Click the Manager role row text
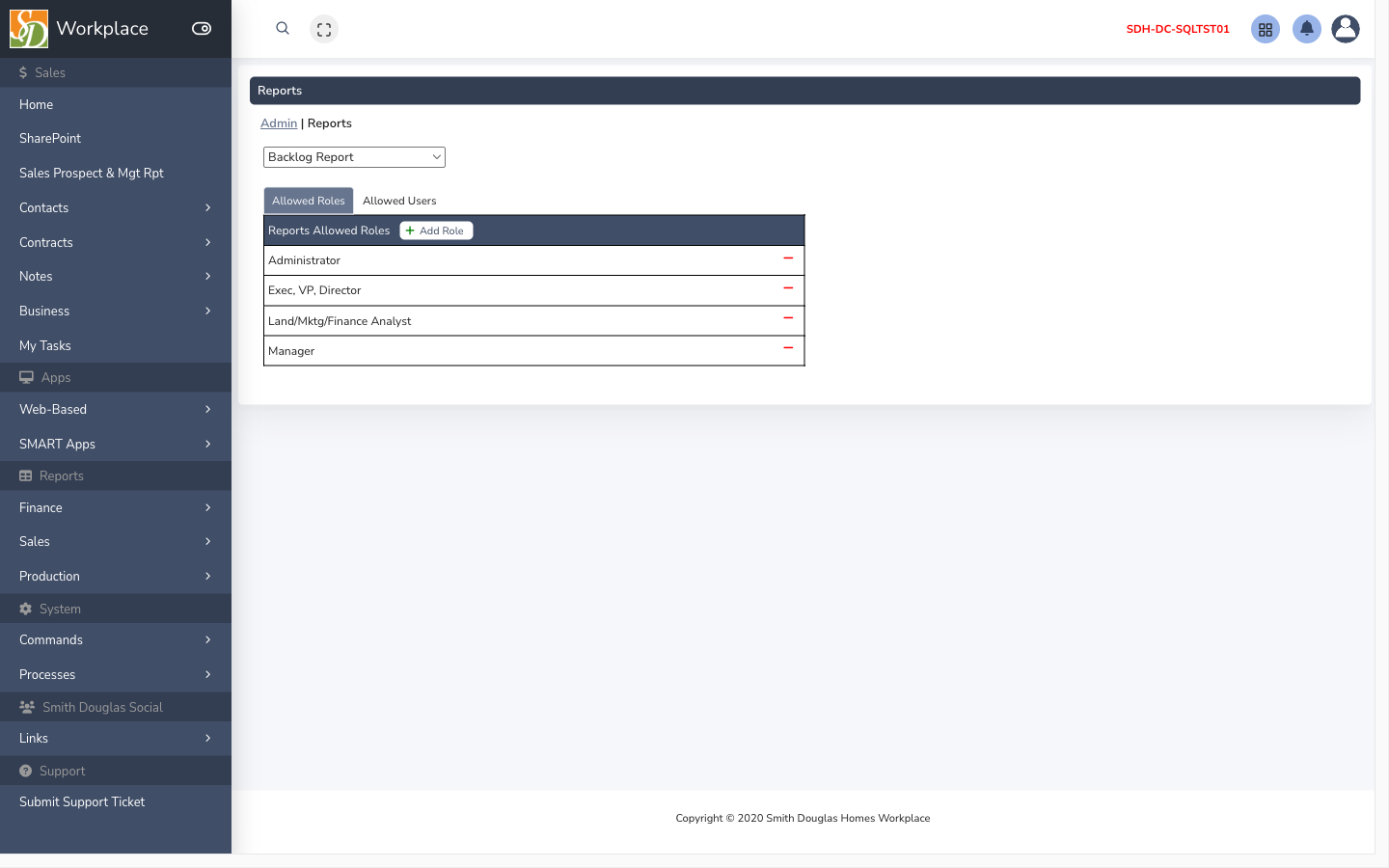1389x868 pixels. point(291,351)
